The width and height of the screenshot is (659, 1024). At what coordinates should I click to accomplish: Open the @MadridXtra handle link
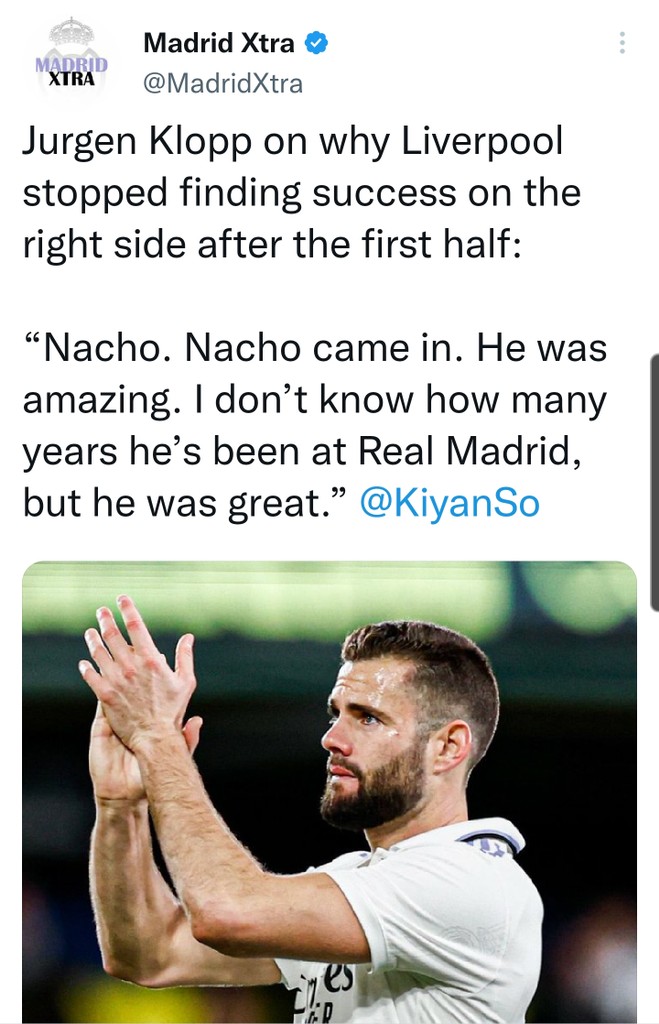coord(222,84)
